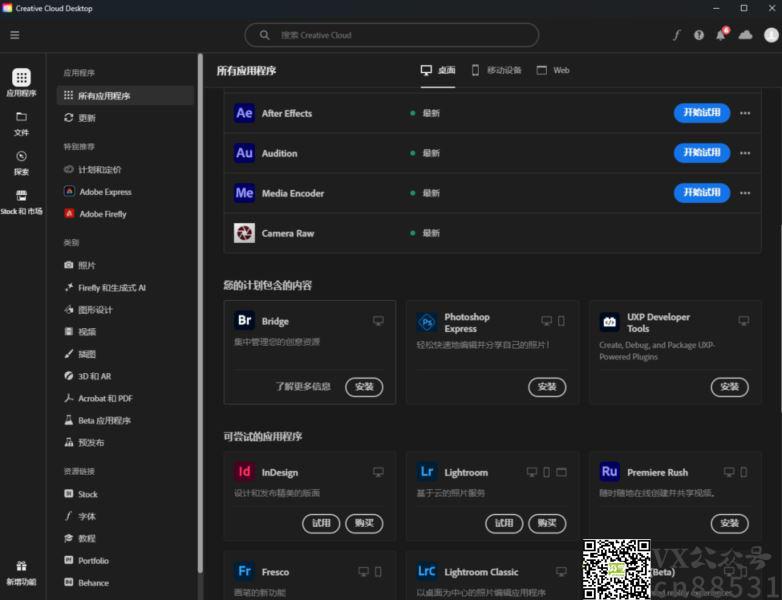Viewport: 782px width, 600px height.
Task: Switch to the Web tab
Action: point(553,70)
